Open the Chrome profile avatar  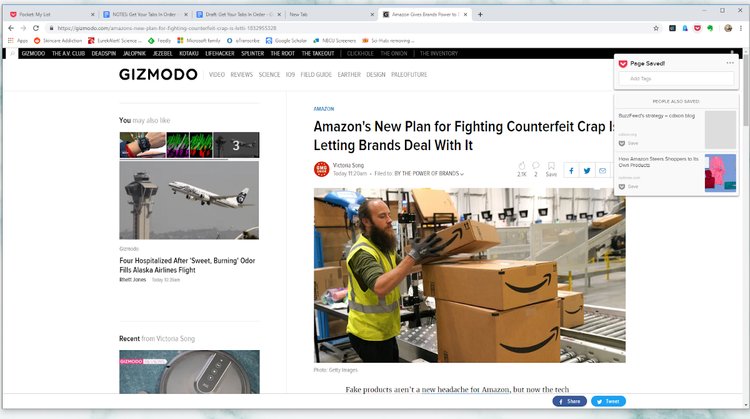[x=728, y=28]
